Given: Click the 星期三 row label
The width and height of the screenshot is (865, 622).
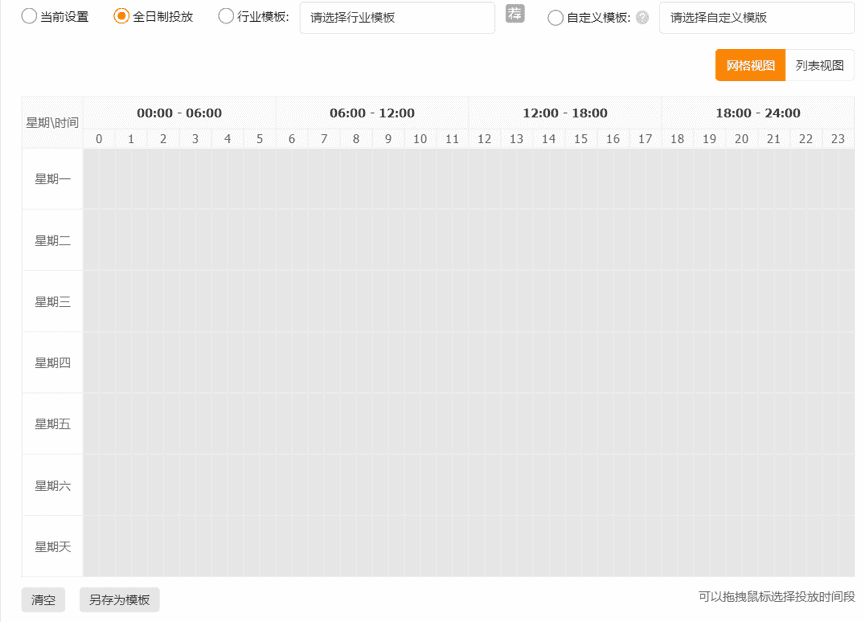Looking at the screenshot, I should pos(52,301).
